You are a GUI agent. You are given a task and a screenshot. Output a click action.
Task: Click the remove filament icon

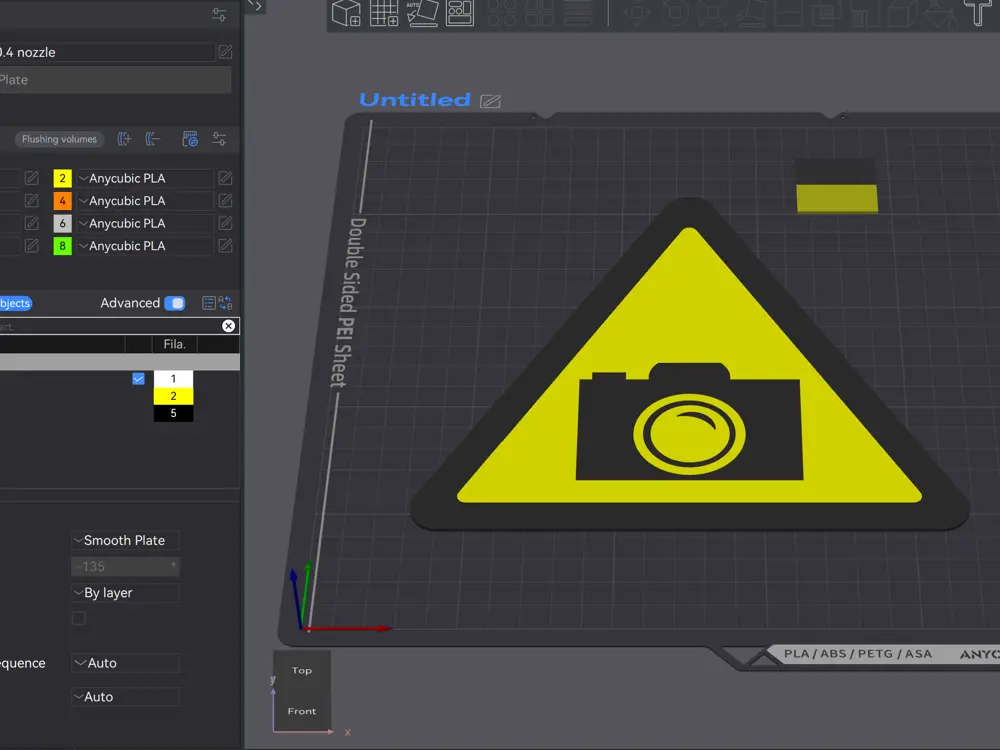(152, 139)
